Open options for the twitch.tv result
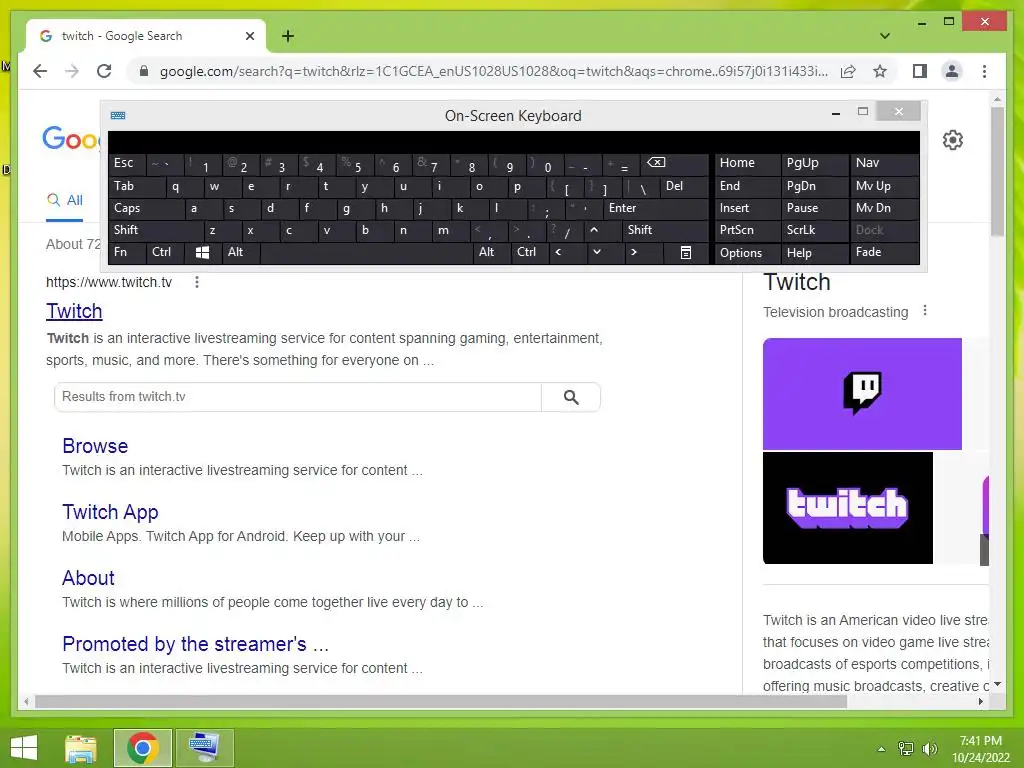1024x768 pixels. 197,282
